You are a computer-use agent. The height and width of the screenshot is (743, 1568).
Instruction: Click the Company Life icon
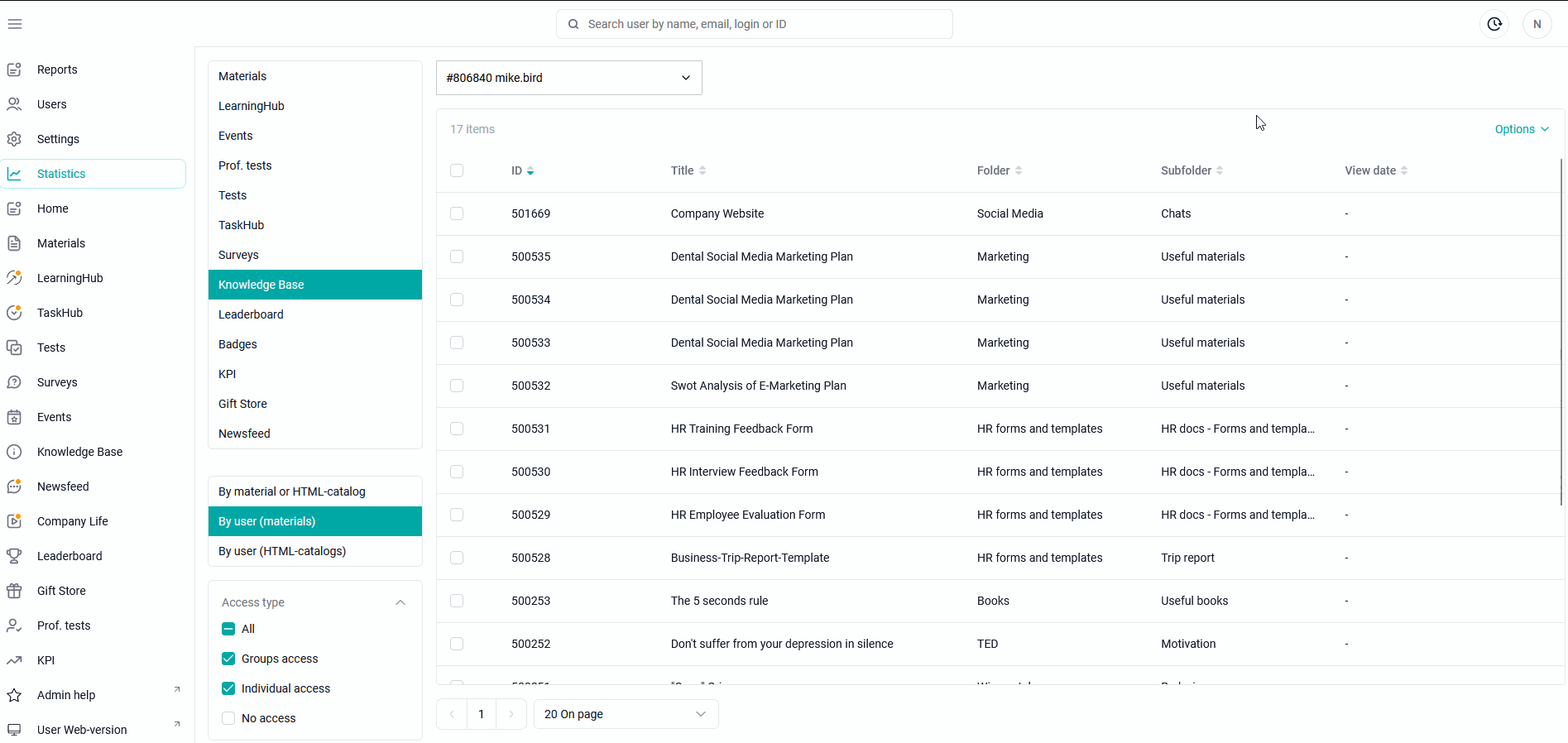(14, 521)
